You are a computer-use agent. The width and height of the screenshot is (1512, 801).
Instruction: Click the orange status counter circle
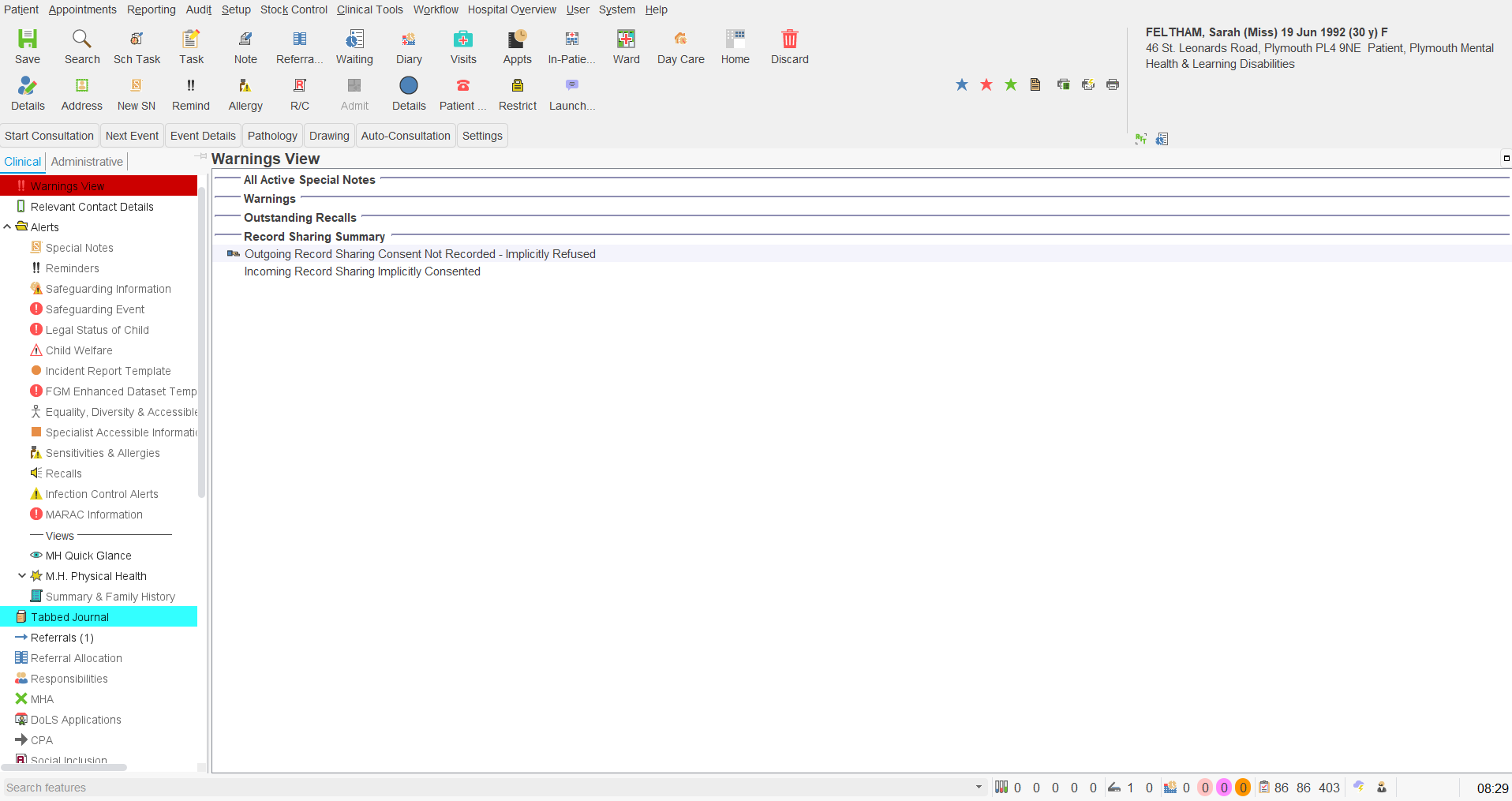click(x=1243, y=787)
